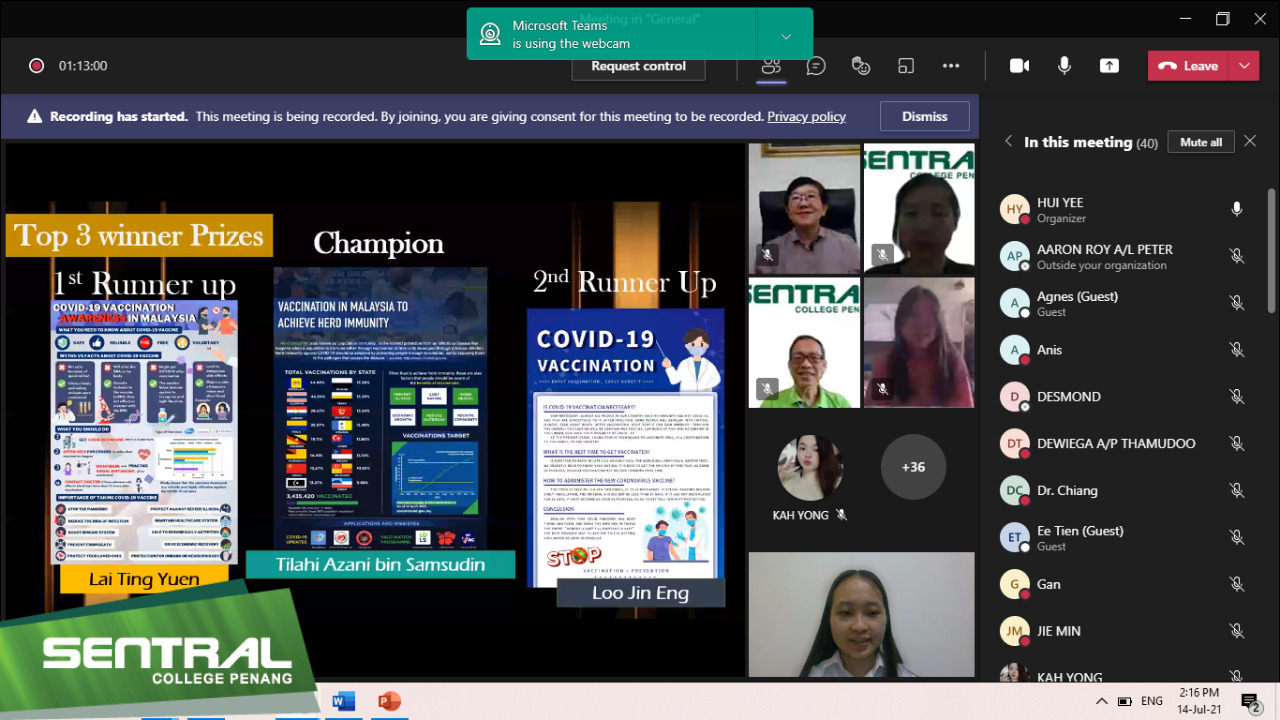The height and width of the screenshot is (720, 1280).
Task: Select participant name Gan
Action: [1048, 584]
